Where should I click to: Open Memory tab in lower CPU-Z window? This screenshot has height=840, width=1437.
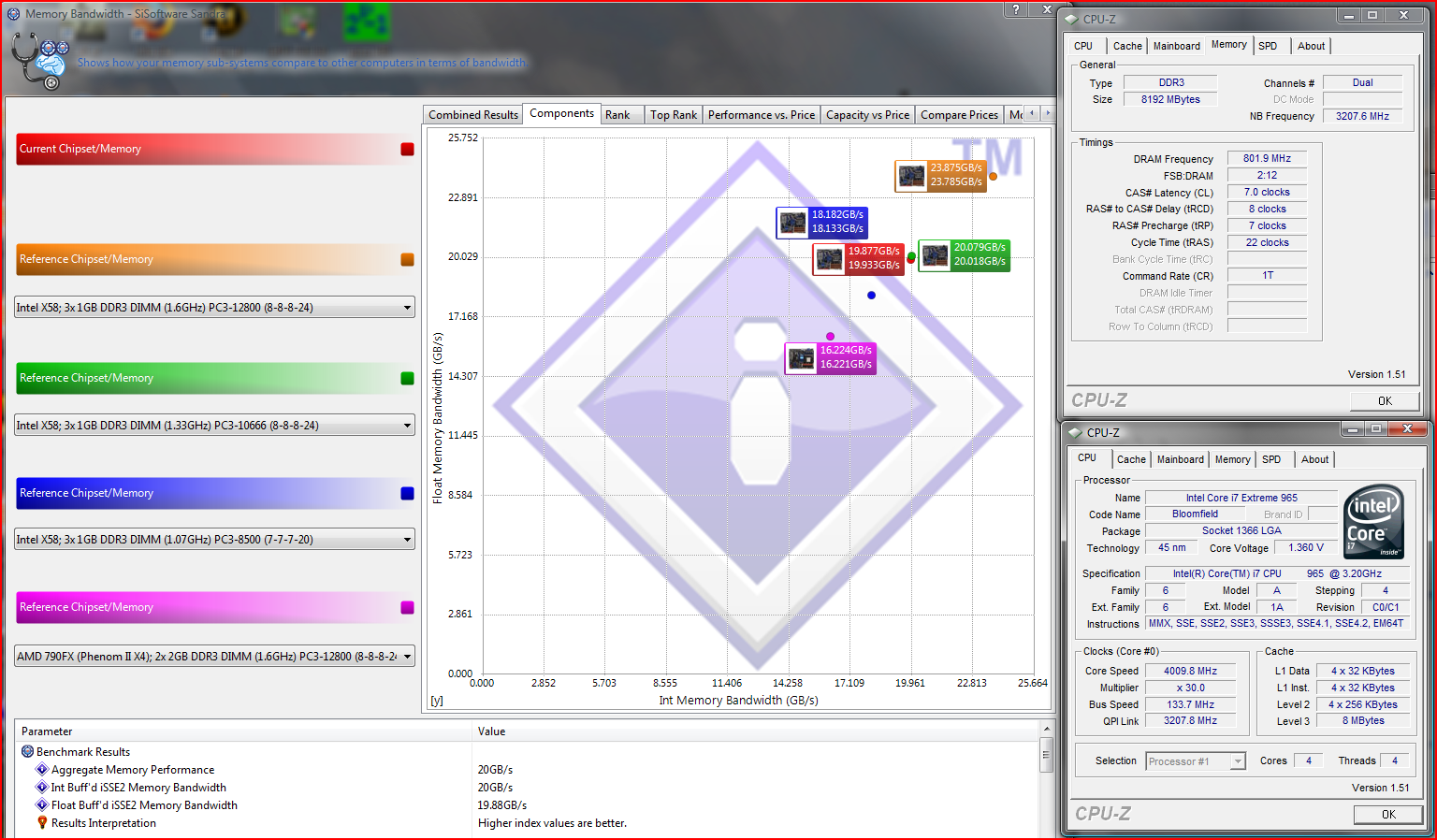point(1232,459)
